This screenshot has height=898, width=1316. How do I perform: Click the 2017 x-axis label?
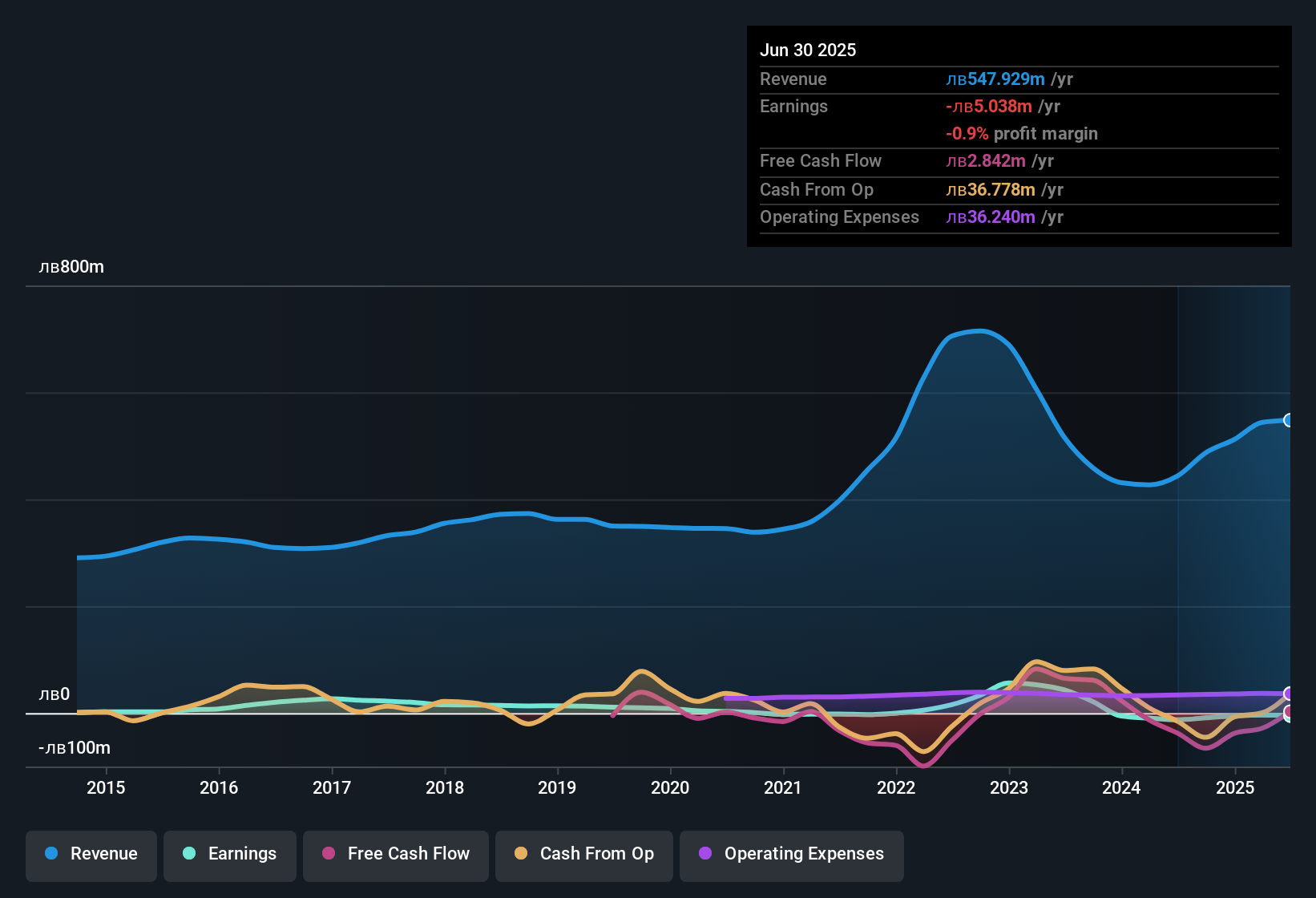pyautogui.click(x=332, y=787)
